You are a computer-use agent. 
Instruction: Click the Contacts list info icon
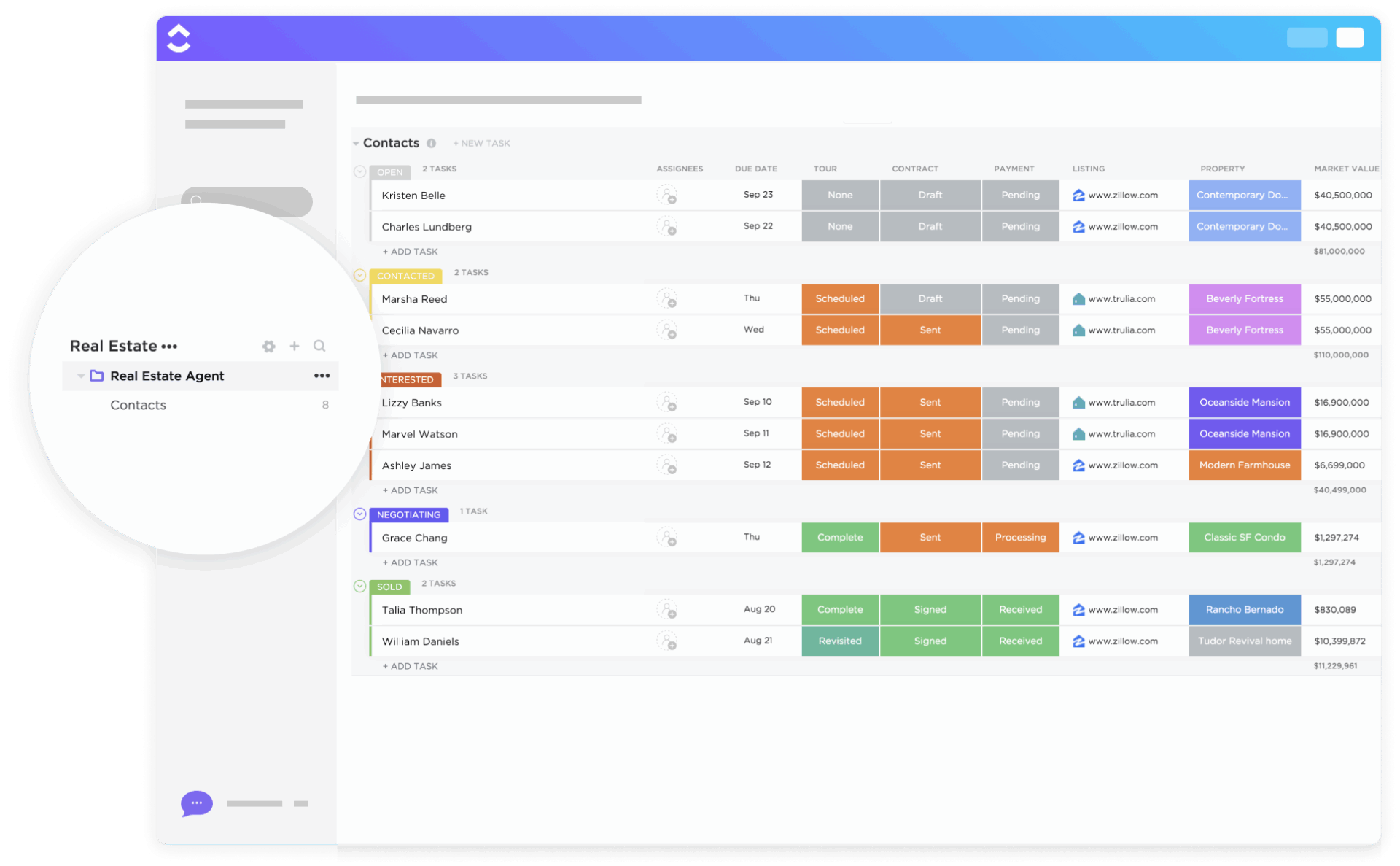[432, 144]
